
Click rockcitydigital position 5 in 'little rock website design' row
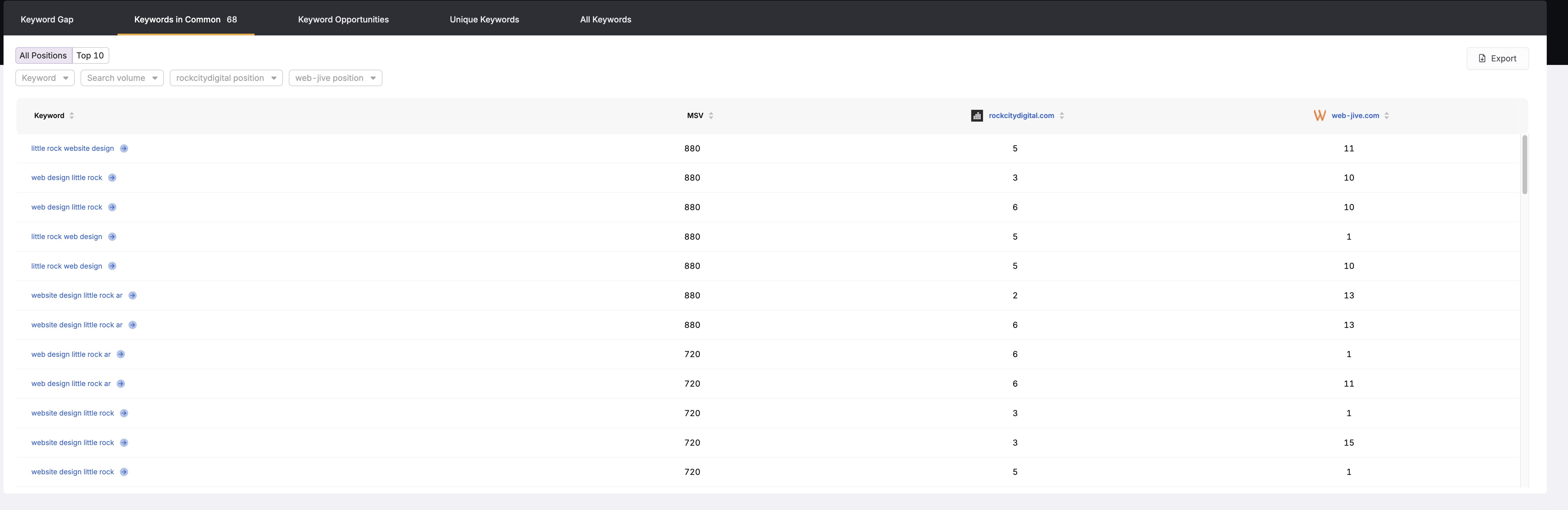1015,148
